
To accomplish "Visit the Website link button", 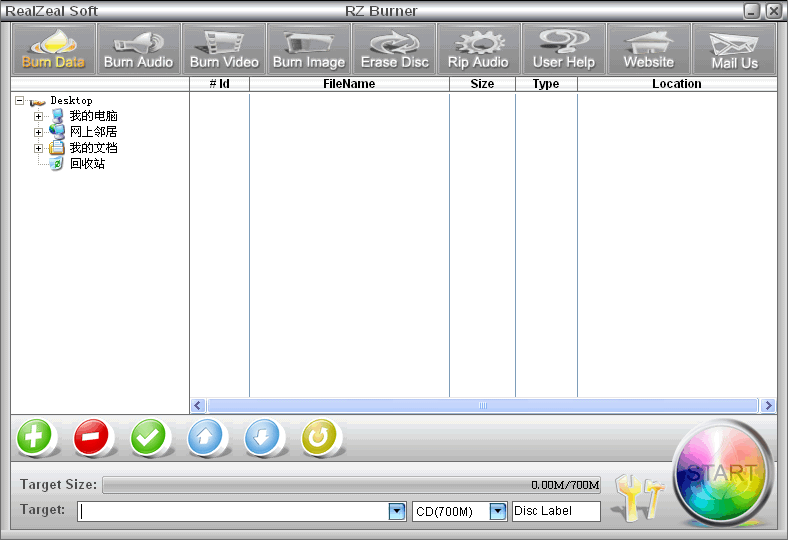I will tap(648, 49).
